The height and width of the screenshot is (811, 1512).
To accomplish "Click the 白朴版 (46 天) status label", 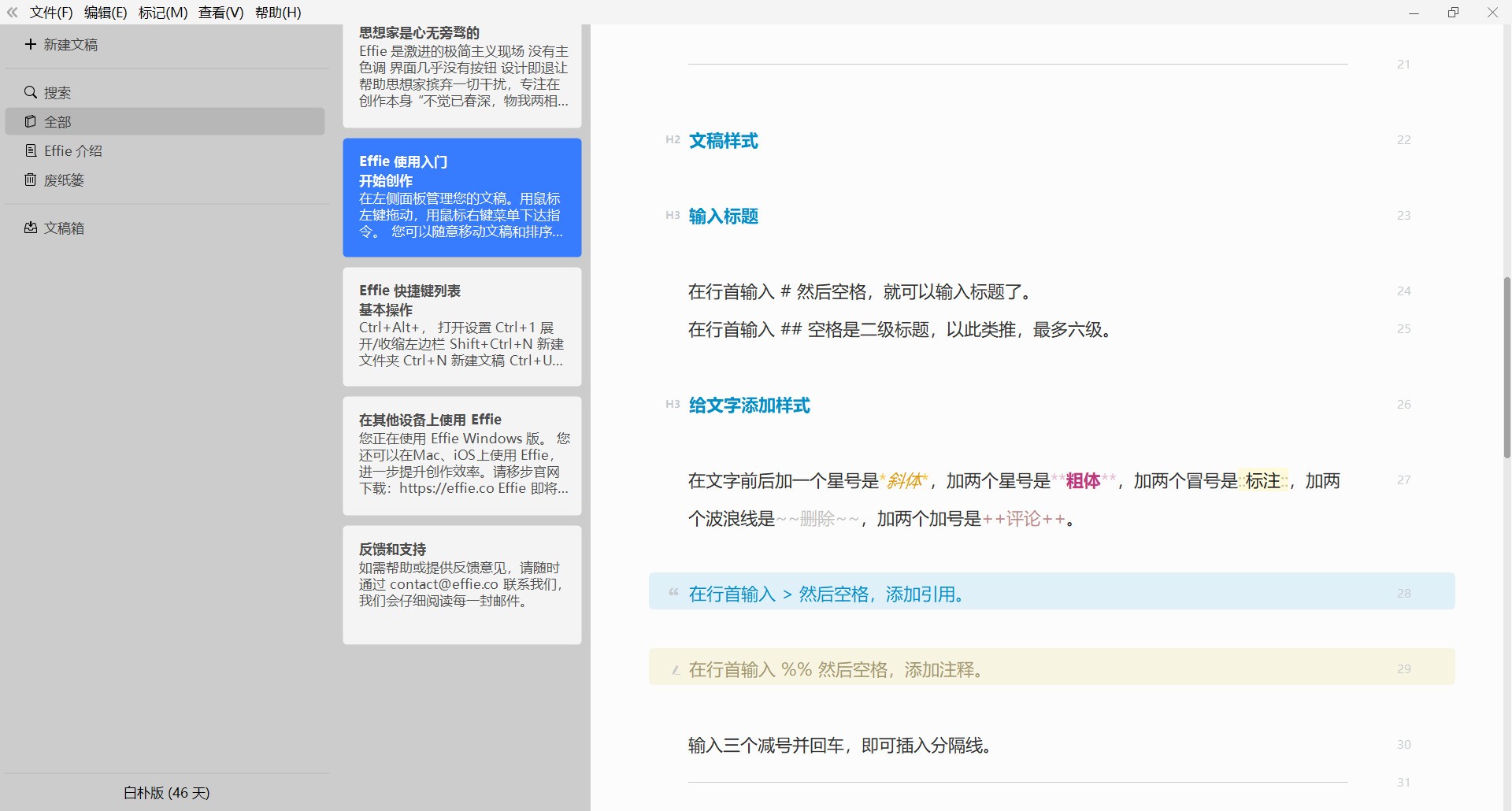I will point(166,793).
